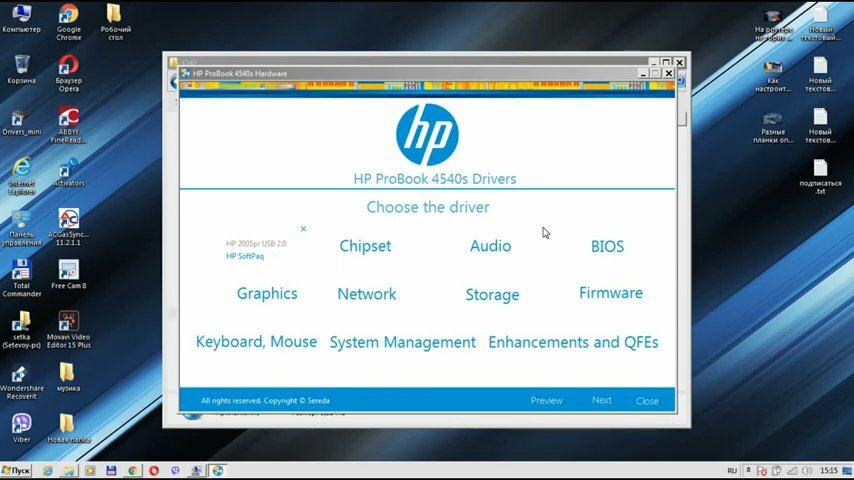Open the BIOS driver category
Viewport: 854px width, 480px height.
pos(607,246)
